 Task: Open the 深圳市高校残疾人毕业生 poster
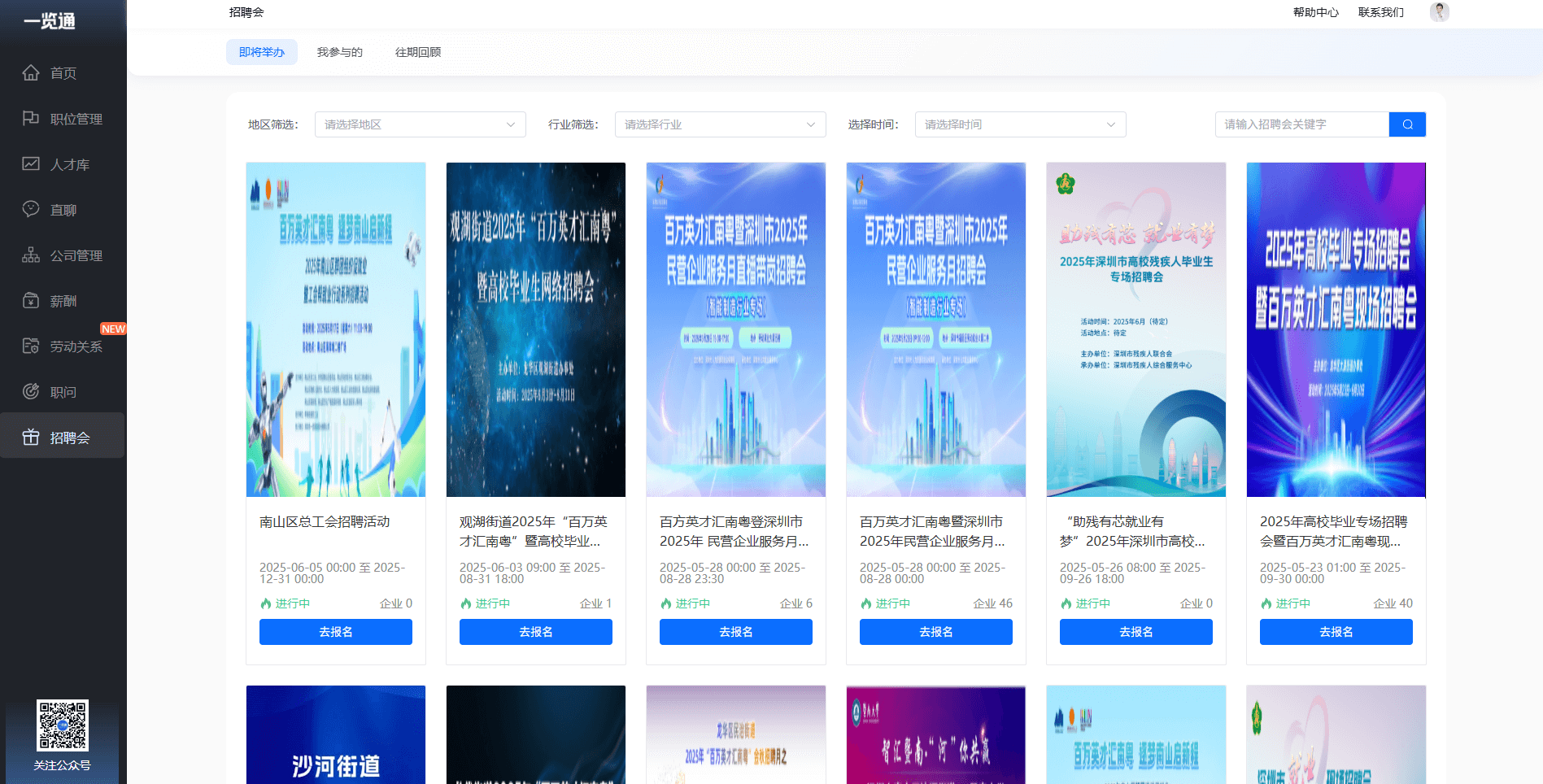coord(1136,329)
